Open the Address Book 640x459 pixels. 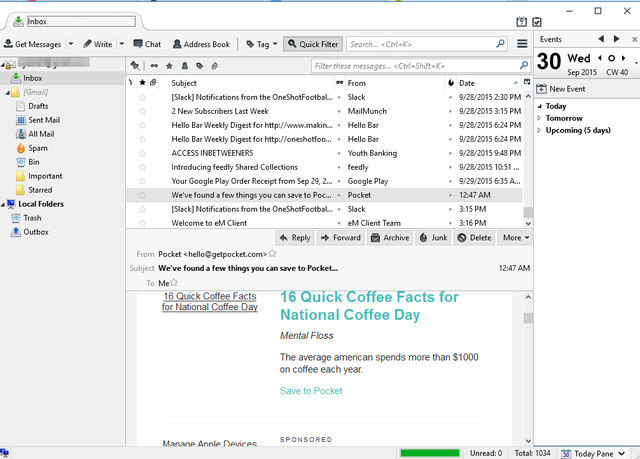pos(201,44)
